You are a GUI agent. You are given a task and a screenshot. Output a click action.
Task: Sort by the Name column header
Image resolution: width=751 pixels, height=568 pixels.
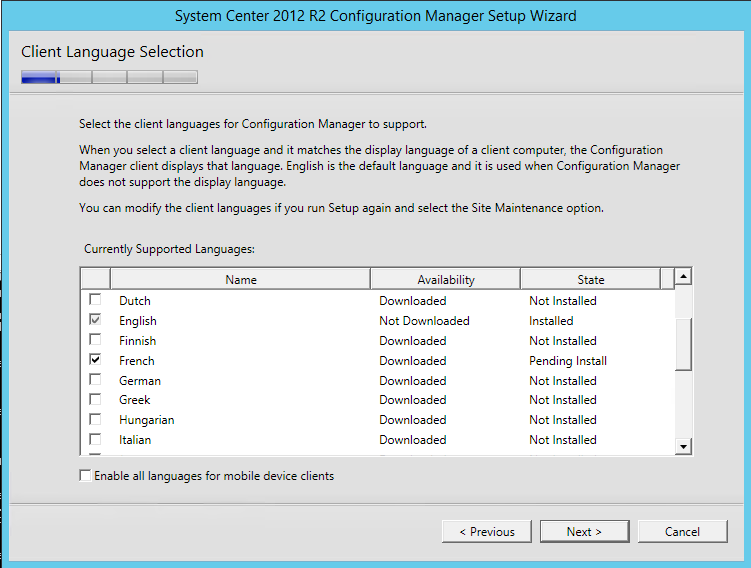point(240,279)
